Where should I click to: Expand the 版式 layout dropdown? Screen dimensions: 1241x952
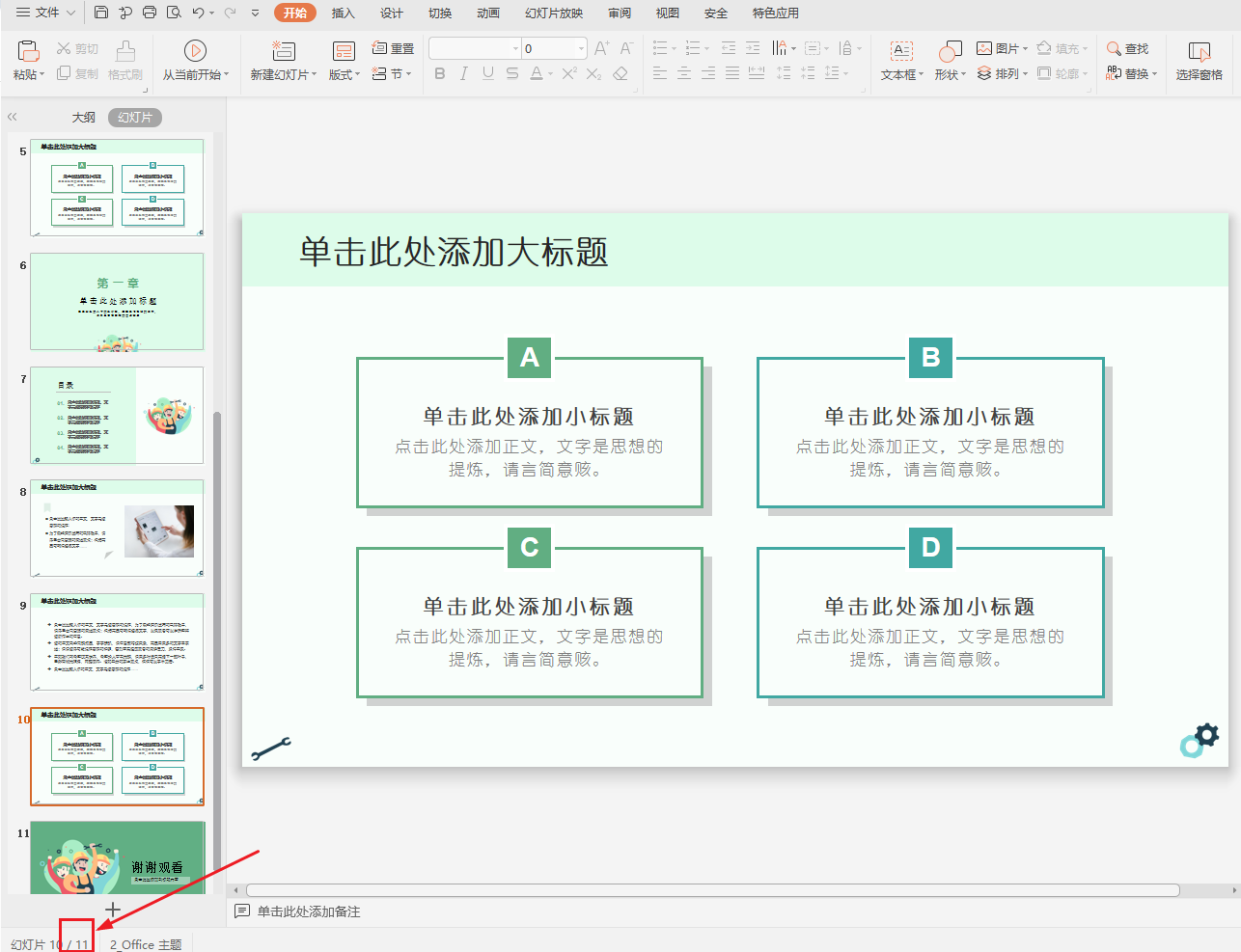pos(345,74)
